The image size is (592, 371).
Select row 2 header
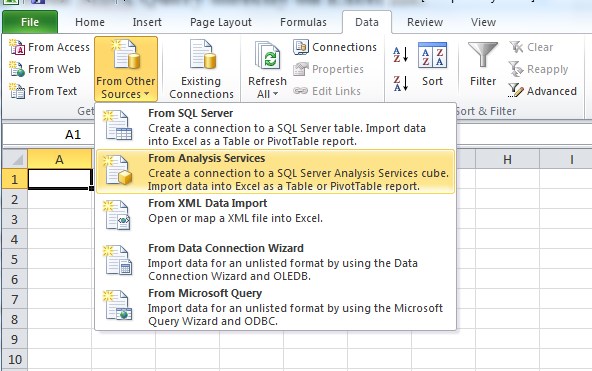15,199
